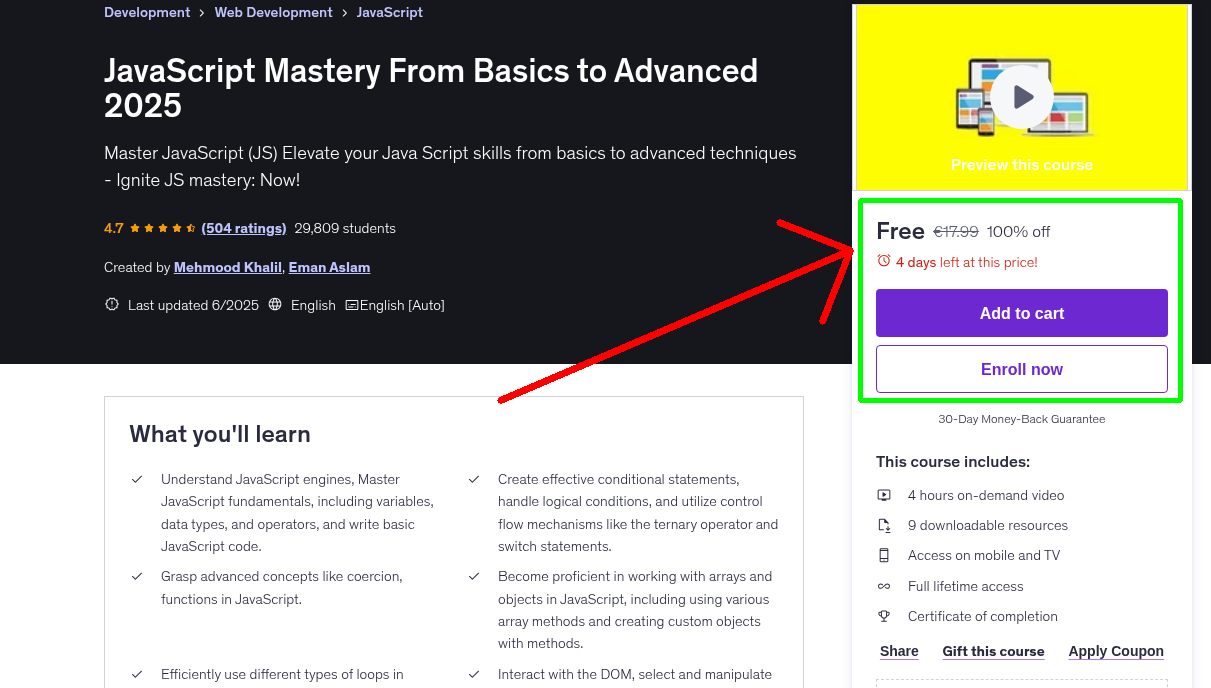Open instructor Eman Aslam's profile

(x=329, y=267)
